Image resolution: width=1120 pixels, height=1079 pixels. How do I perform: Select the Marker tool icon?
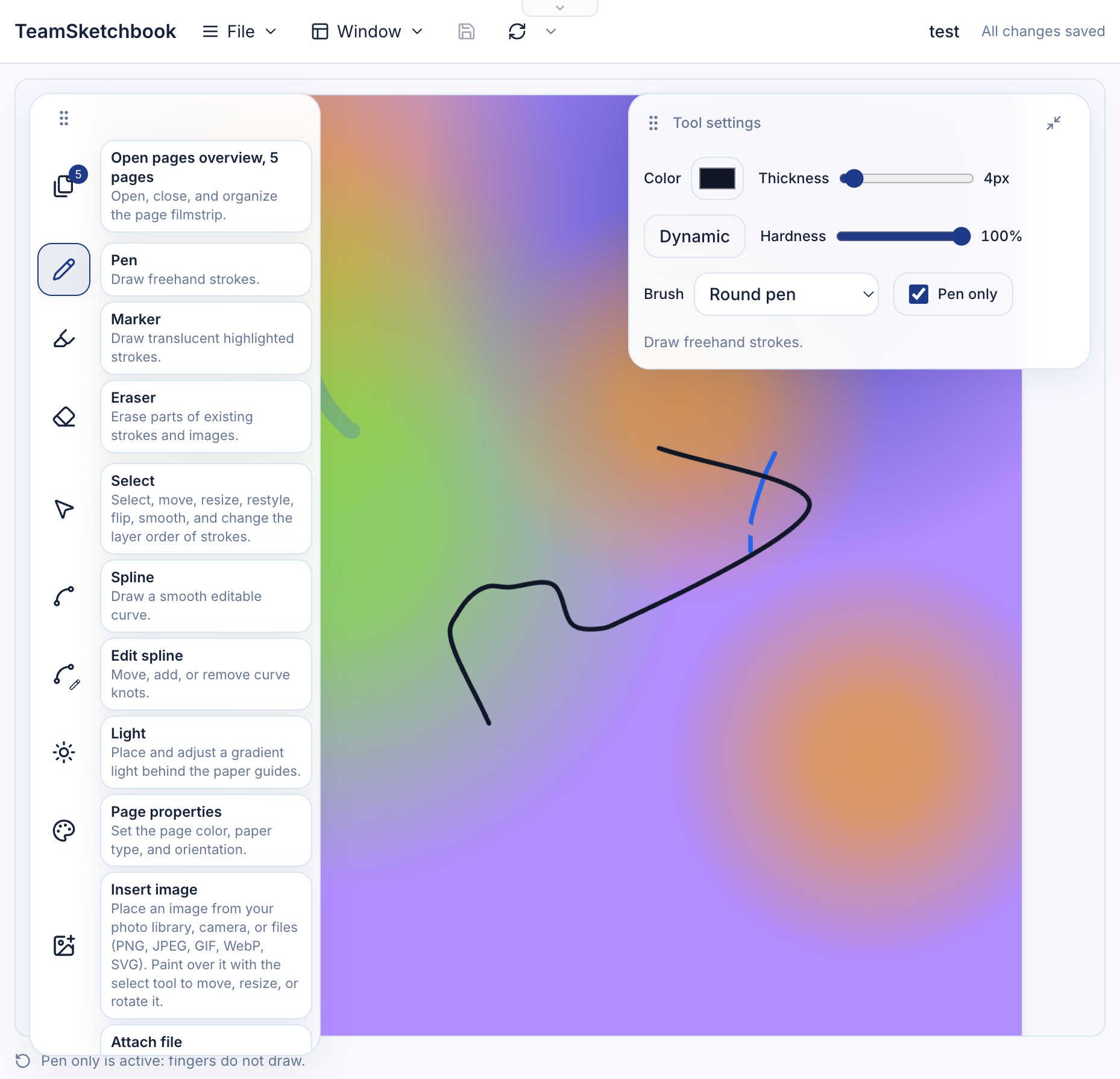click(64, 338)
